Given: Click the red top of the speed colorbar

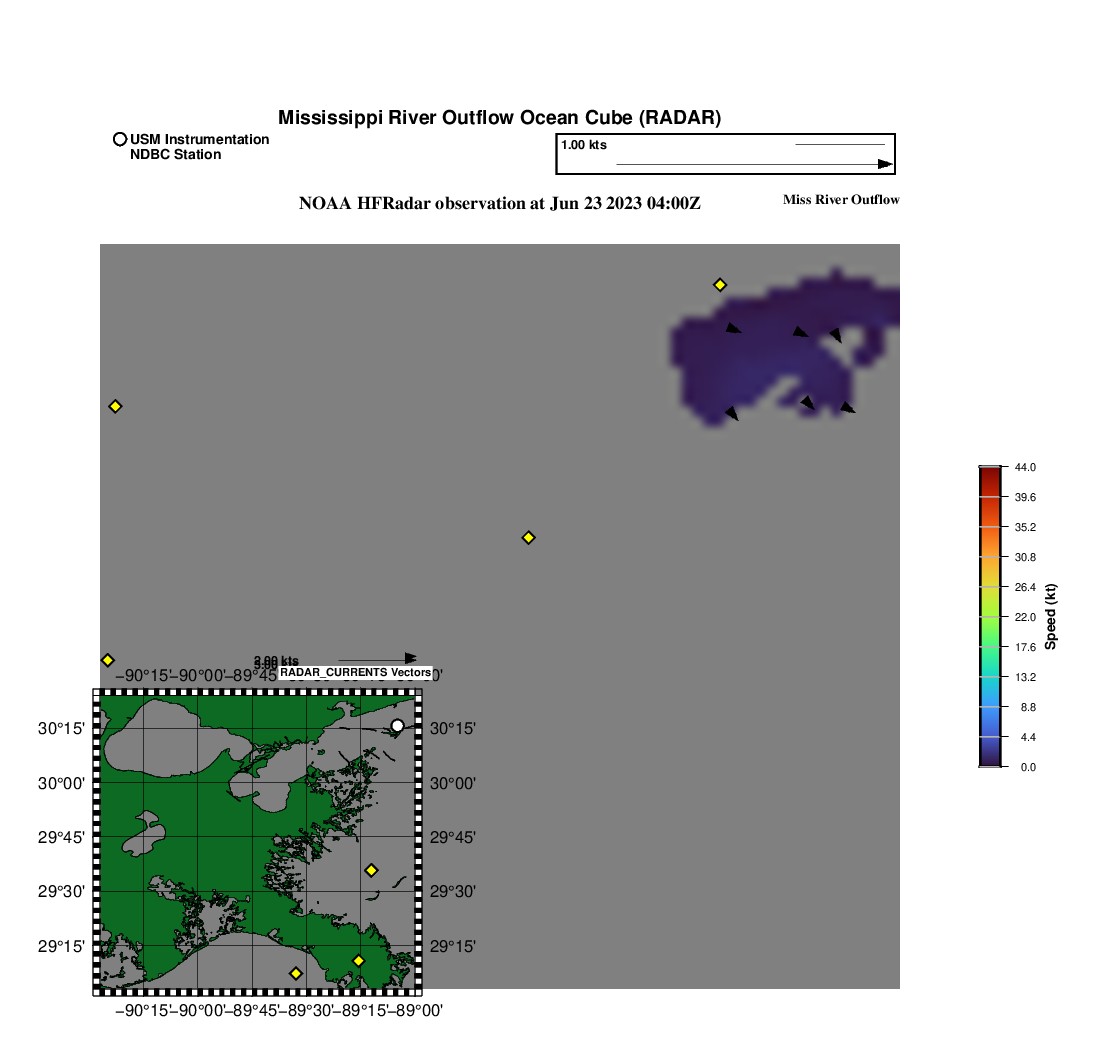Looking at the screenshot, I should (989, 474).
